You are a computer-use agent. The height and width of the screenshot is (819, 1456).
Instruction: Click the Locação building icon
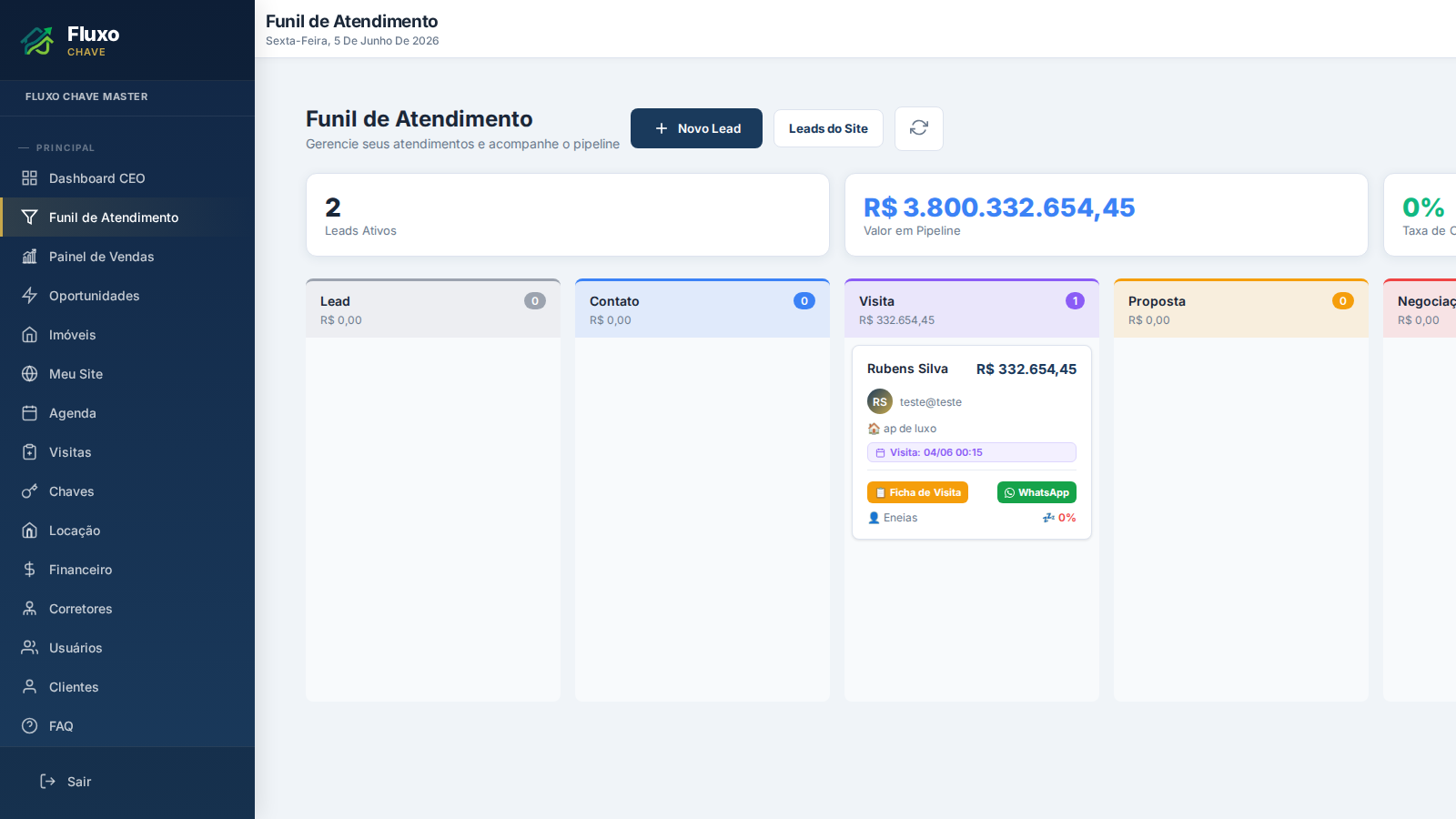(30, 531)
